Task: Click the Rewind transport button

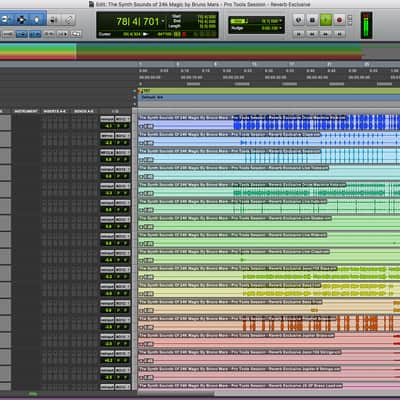Action: 312,34
